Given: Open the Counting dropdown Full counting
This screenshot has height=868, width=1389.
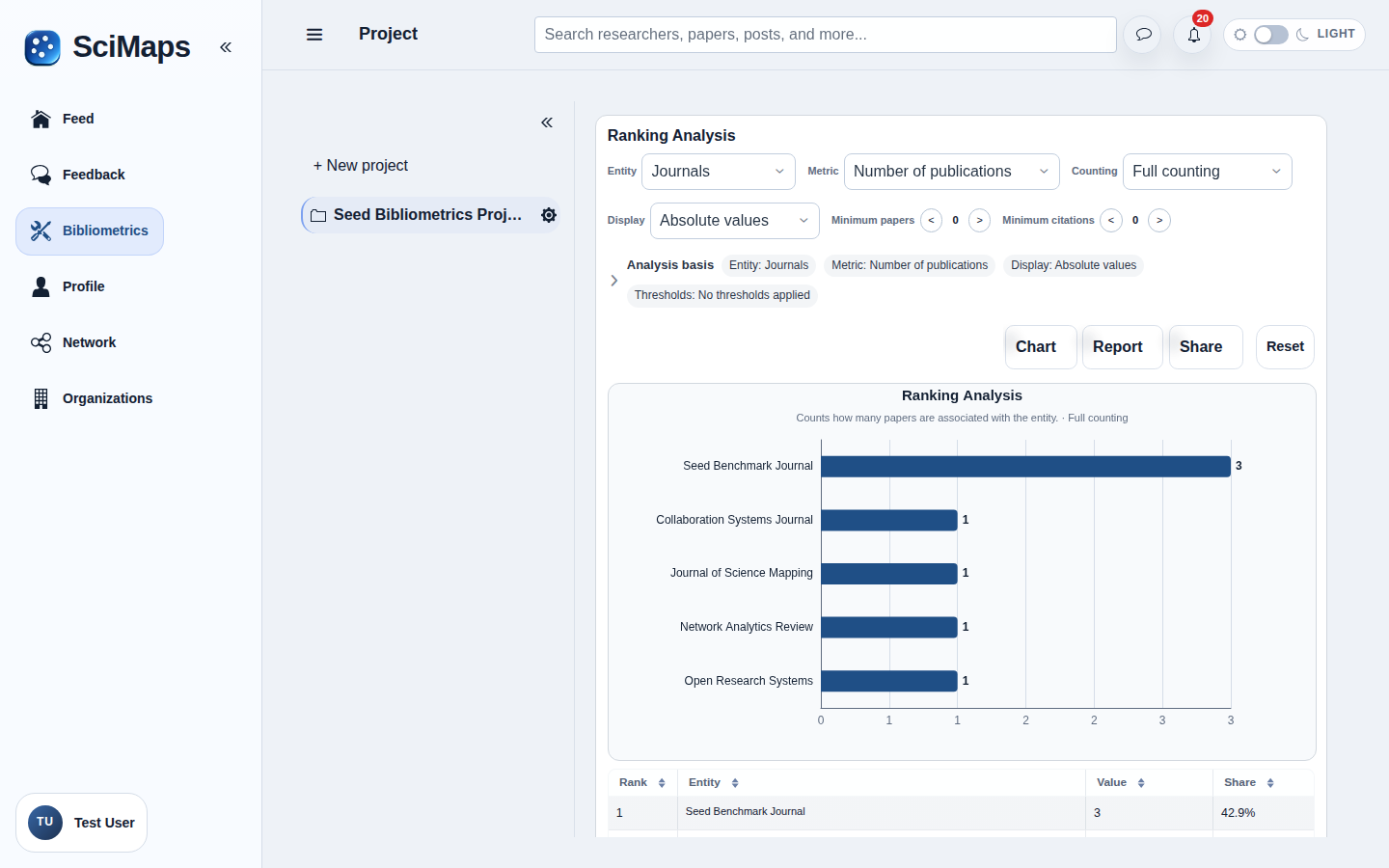Looking at the screenshot, I should (1207, 172).
